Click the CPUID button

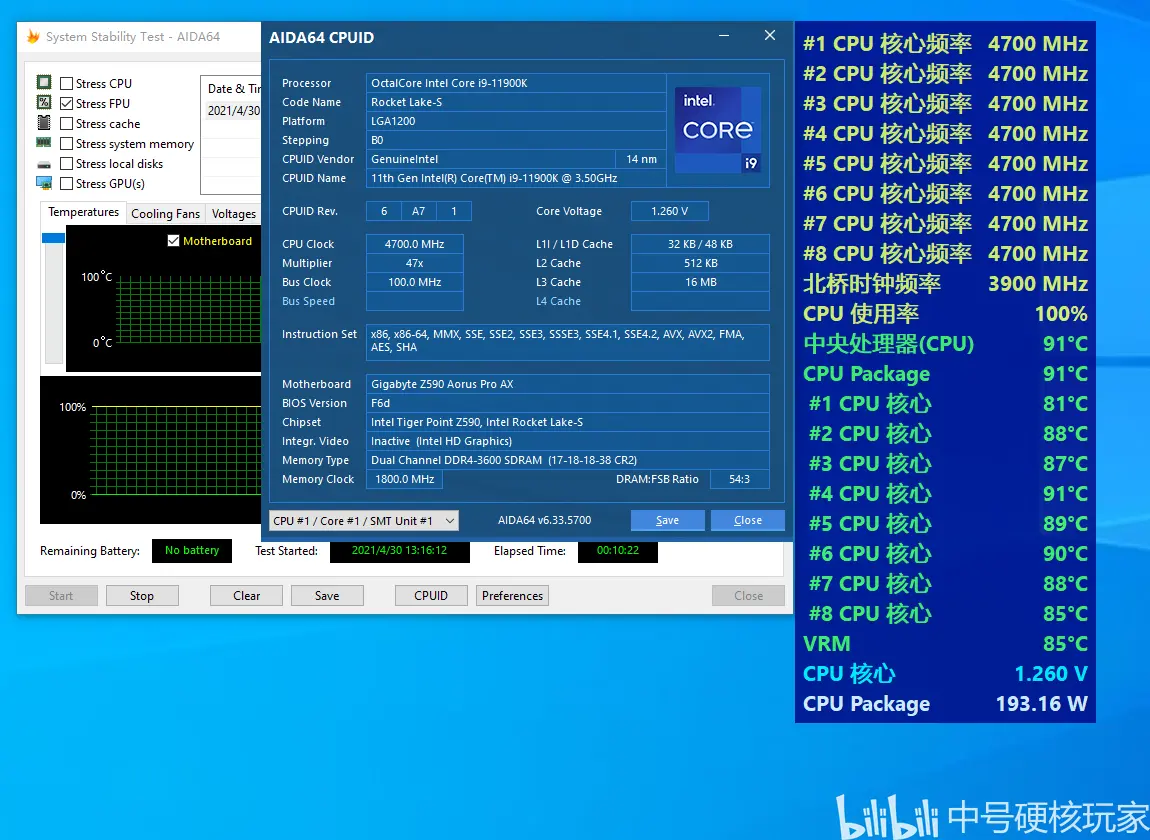[431, 596]
